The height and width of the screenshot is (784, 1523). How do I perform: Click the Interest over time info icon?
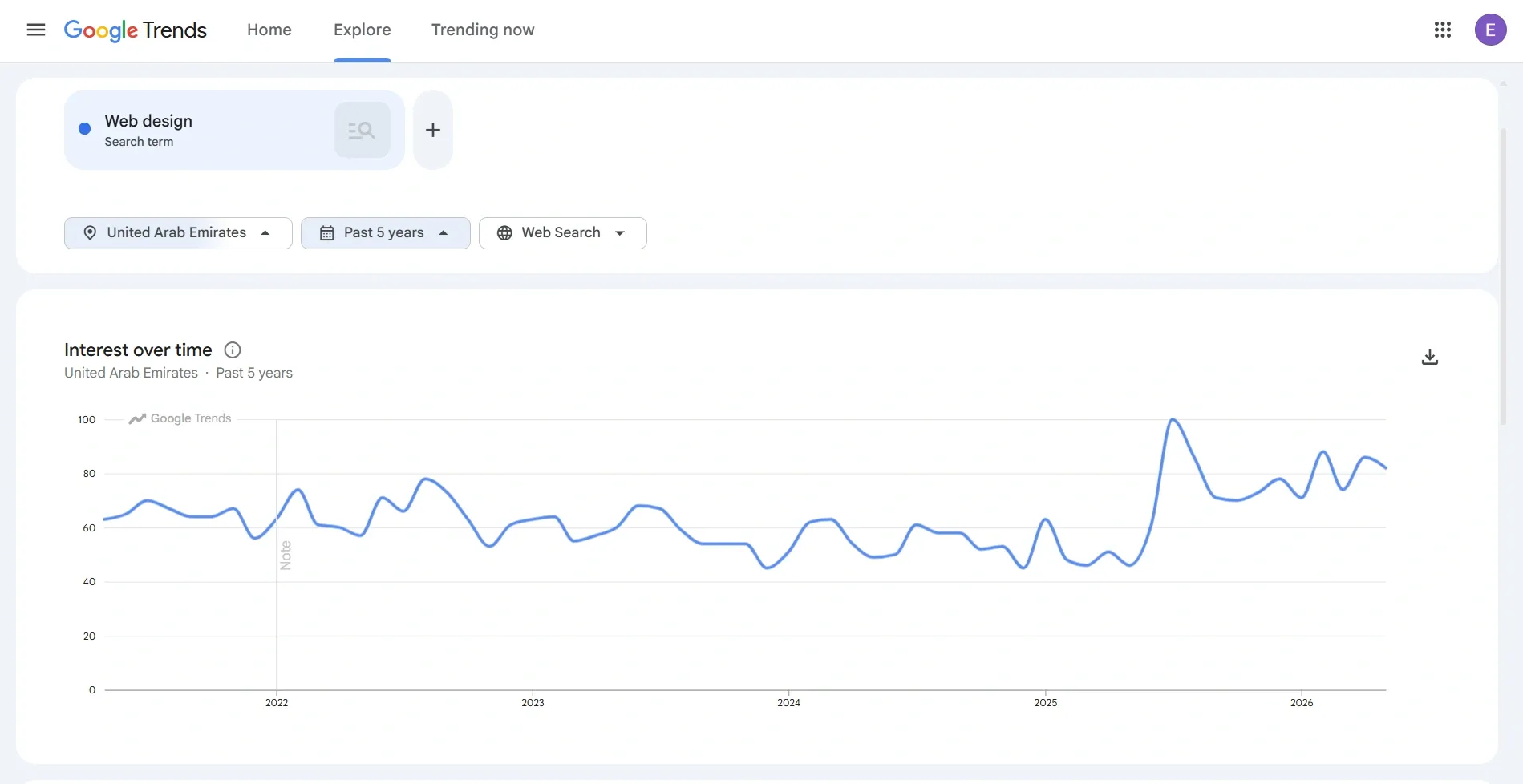[233, 350]
